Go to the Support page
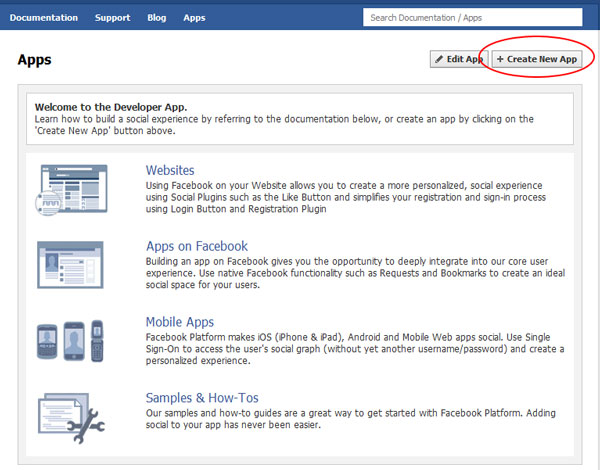The width and height of the screenshot is (600, 470). (112, 18)
